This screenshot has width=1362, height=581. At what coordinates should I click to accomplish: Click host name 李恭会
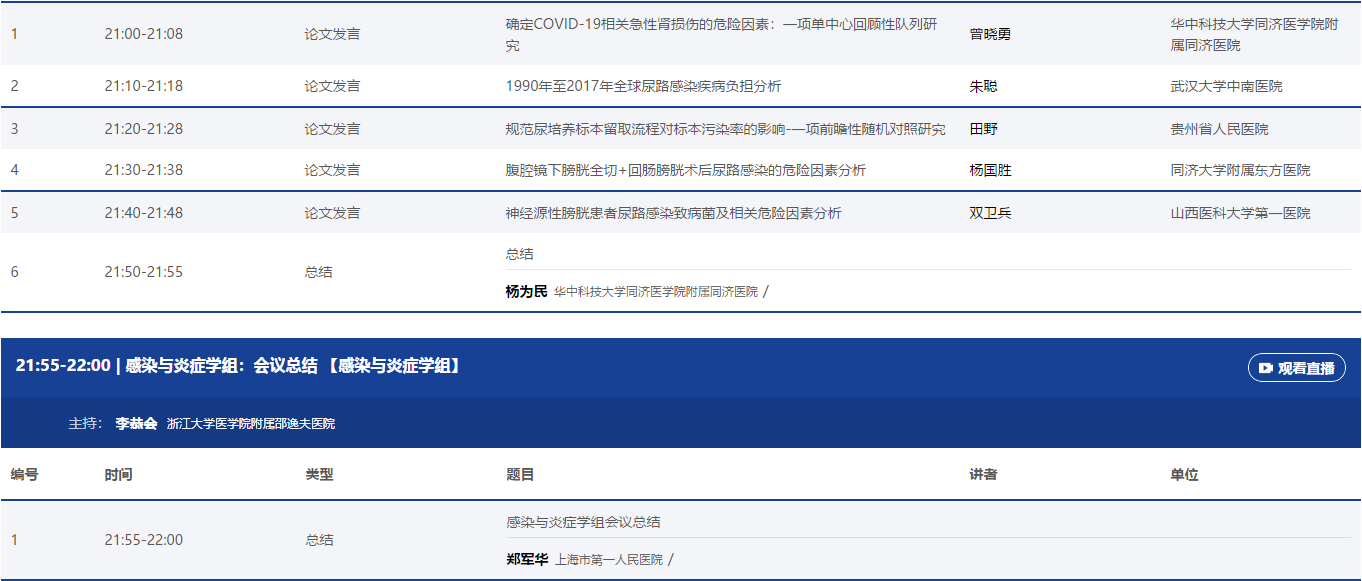(x=136, y=423)
